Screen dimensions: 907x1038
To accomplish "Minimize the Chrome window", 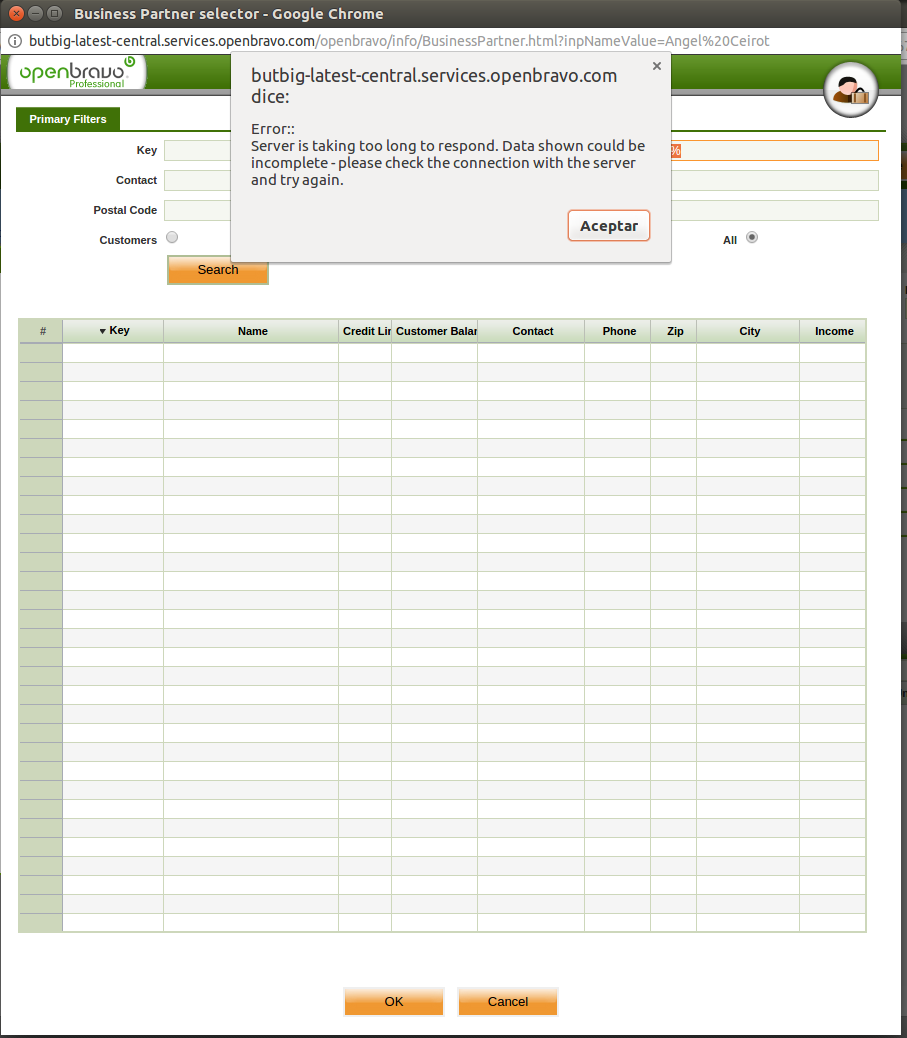I will pos(36,13).
